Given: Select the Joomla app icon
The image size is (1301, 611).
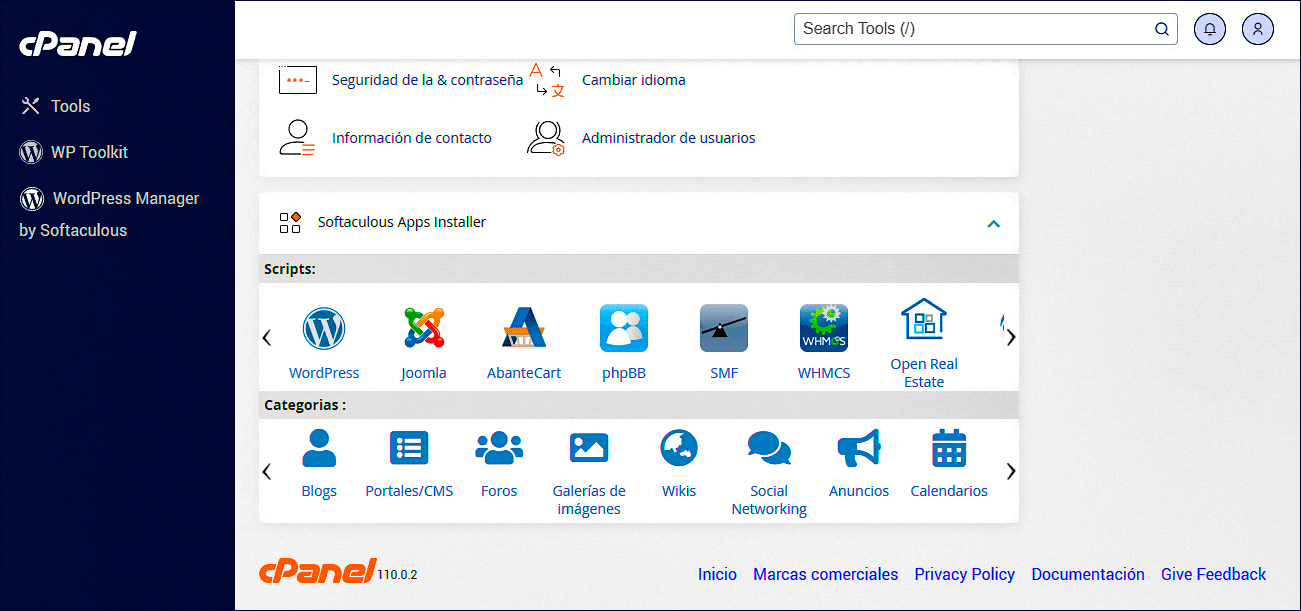Looking at the screenshot, I should 423,328.
